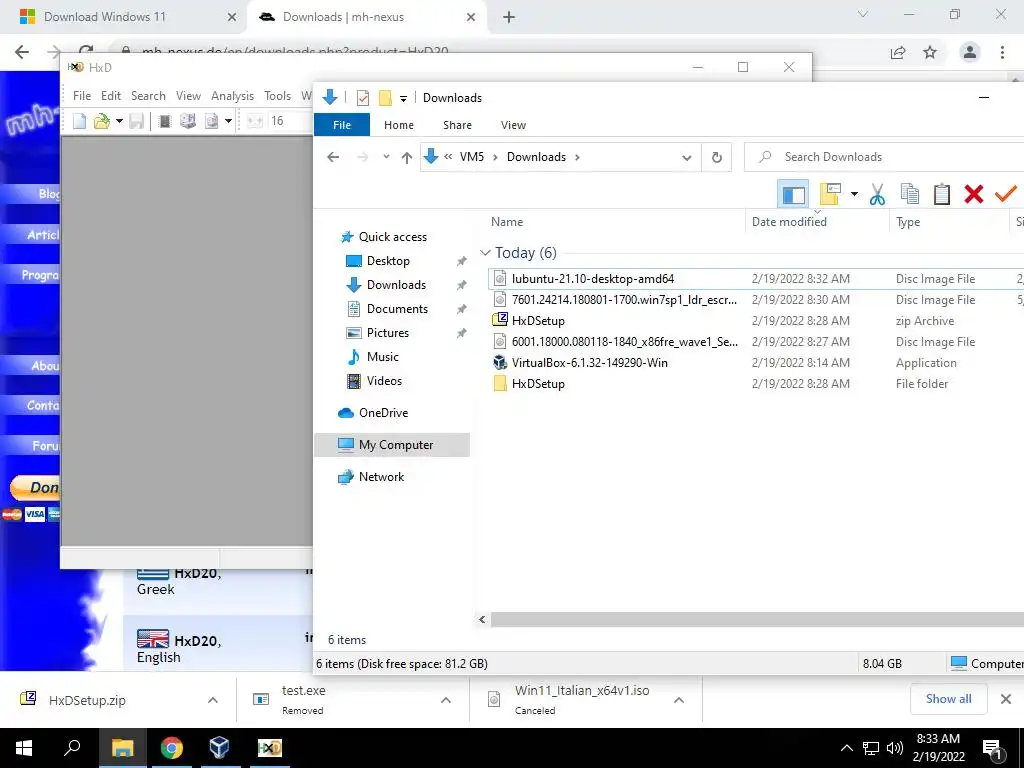Click Show all downloads button
The width and height of the screenshot is (1024, 768).
948,699
